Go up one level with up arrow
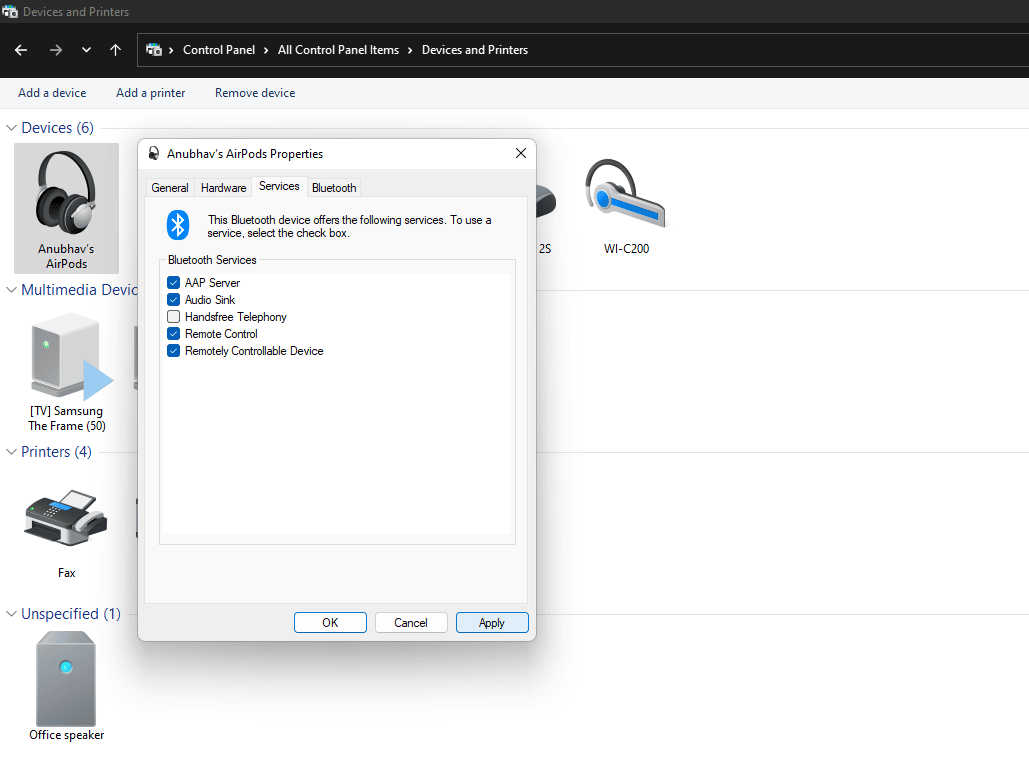1029x757 pixels. [116, 50]
